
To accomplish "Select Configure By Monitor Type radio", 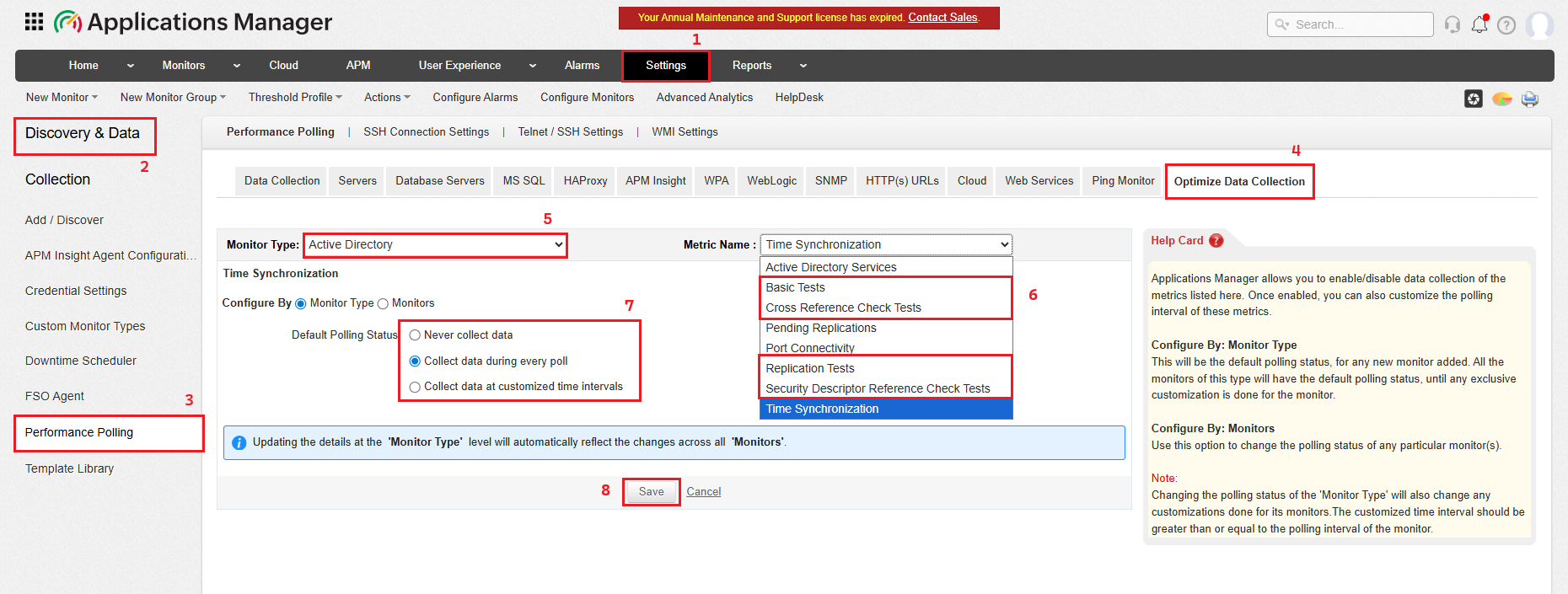I will [x=300, y=303].
